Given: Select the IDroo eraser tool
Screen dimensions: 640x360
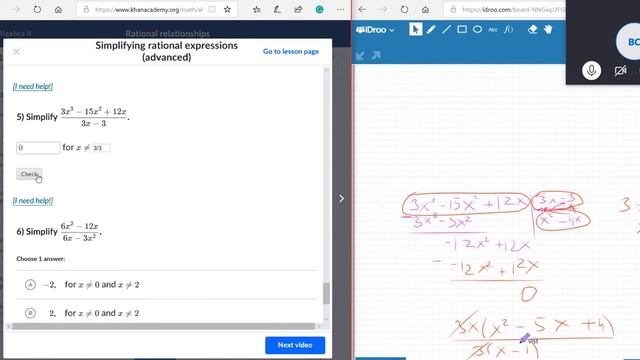Looking at the screenshot, I should (x=532, y=29).
